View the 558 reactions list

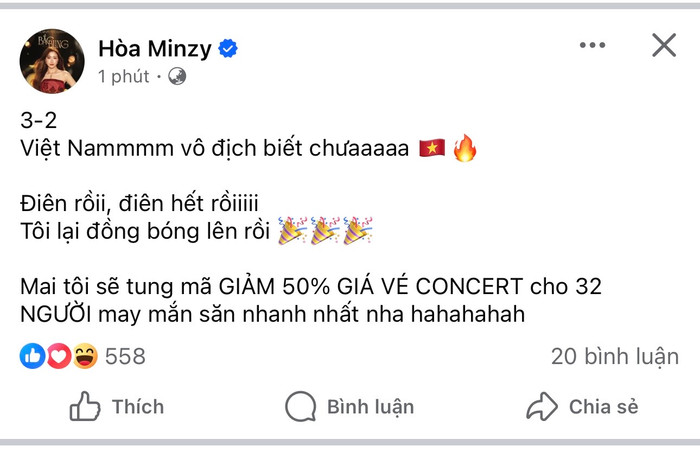[125, 356]
